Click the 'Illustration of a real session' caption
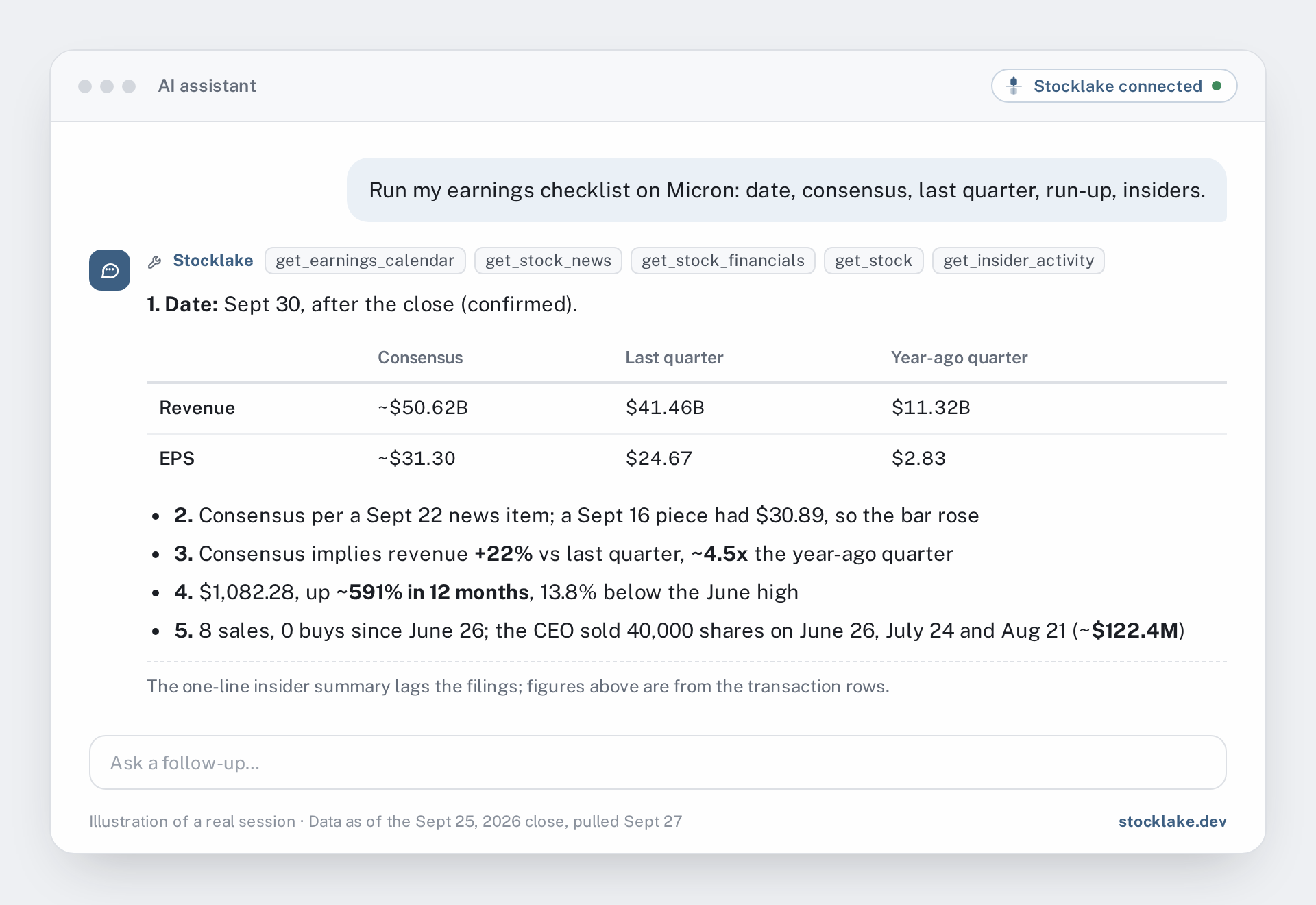This screenshot has height=905, width=1316. click(386, 821)
